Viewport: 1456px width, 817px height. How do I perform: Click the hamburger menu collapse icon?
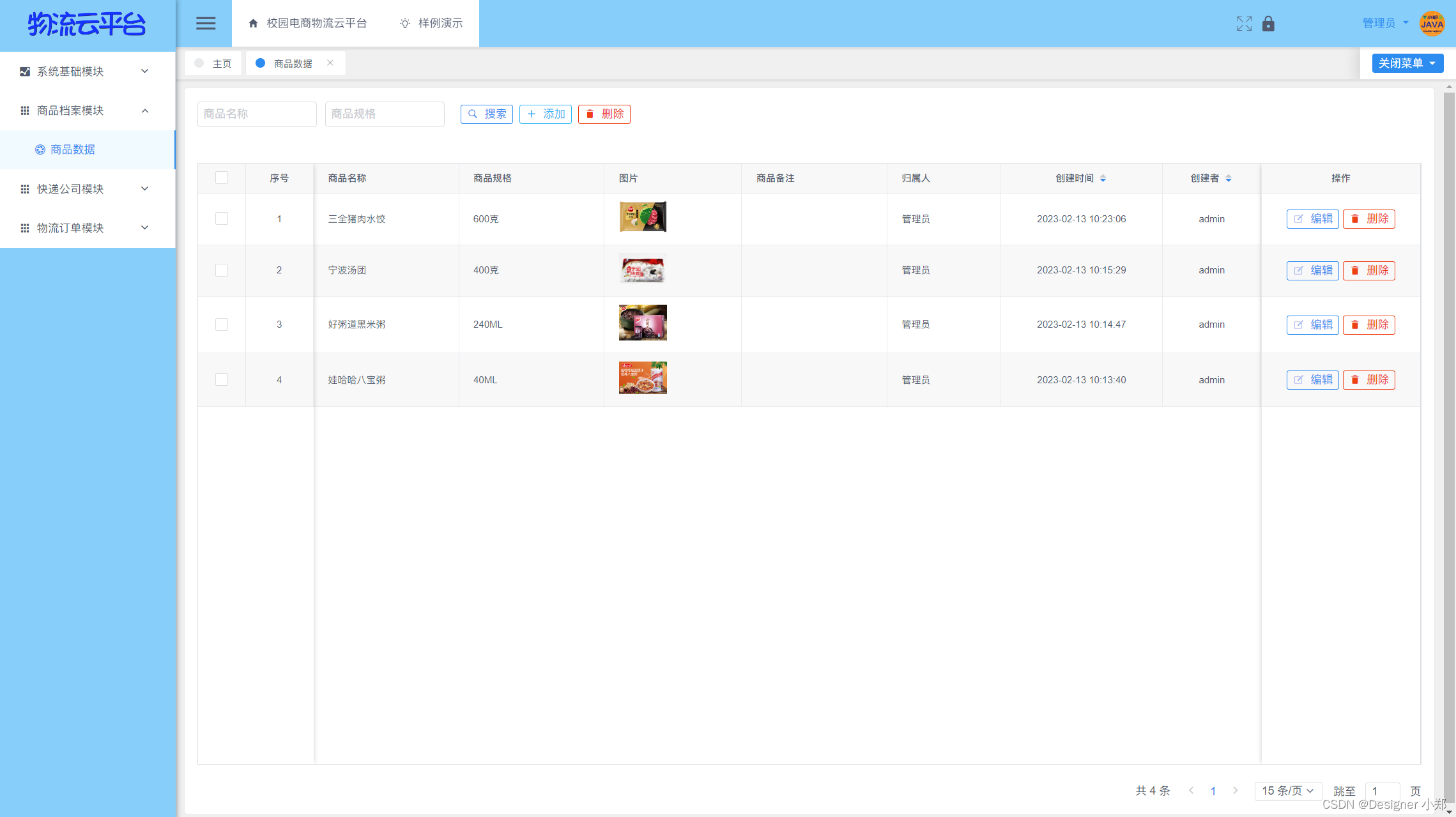click(205, 24)
